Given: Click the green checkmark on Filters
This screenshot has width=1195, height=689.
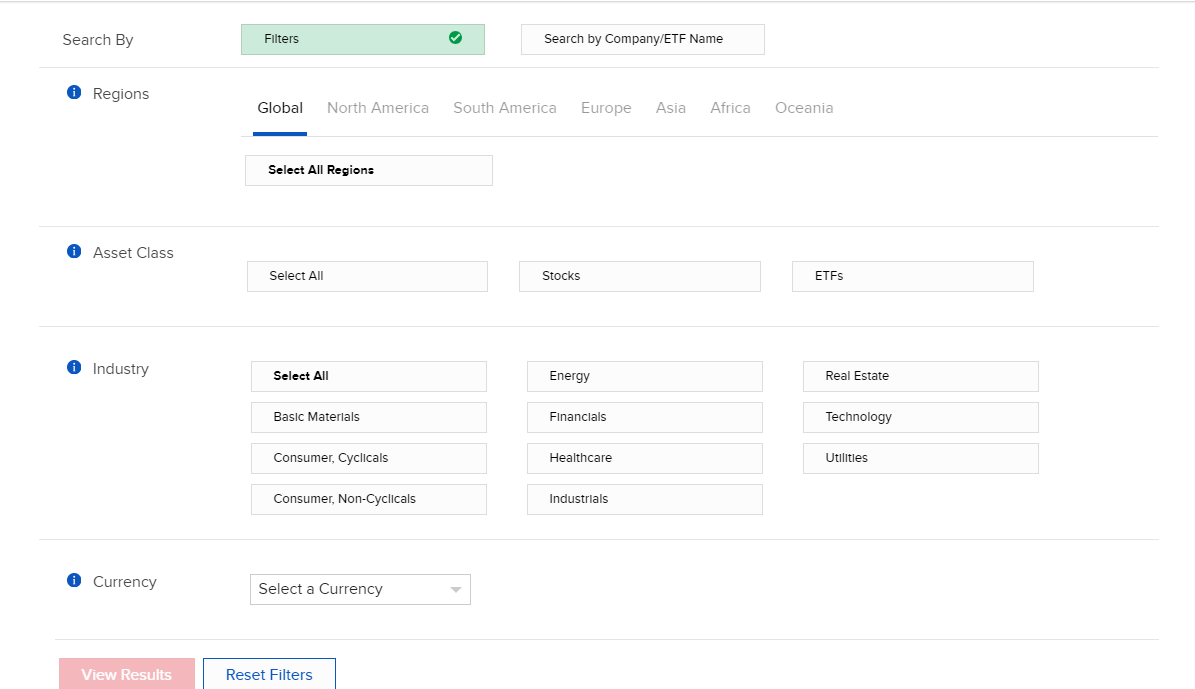Looking at the screenshot, I should [x=455, y=38].
